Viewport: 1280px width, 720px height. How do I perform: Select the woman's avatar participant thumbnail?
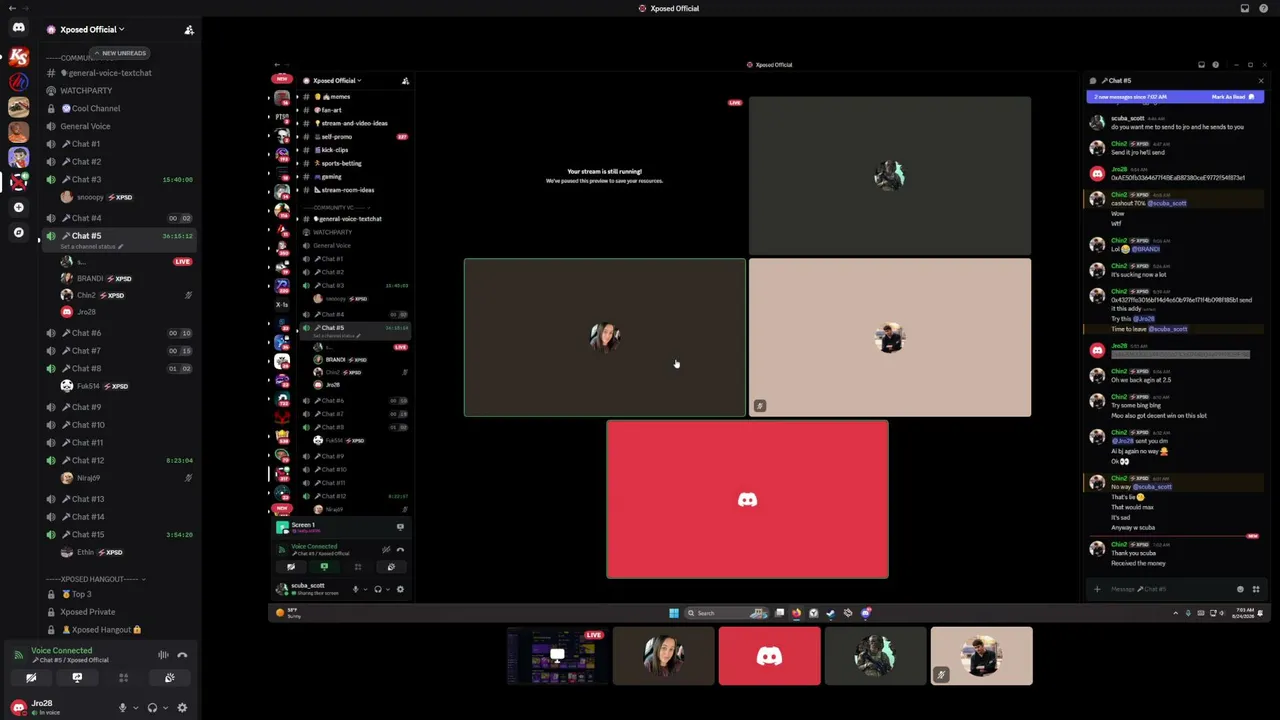pyautogui.click(x=663, y=656)
